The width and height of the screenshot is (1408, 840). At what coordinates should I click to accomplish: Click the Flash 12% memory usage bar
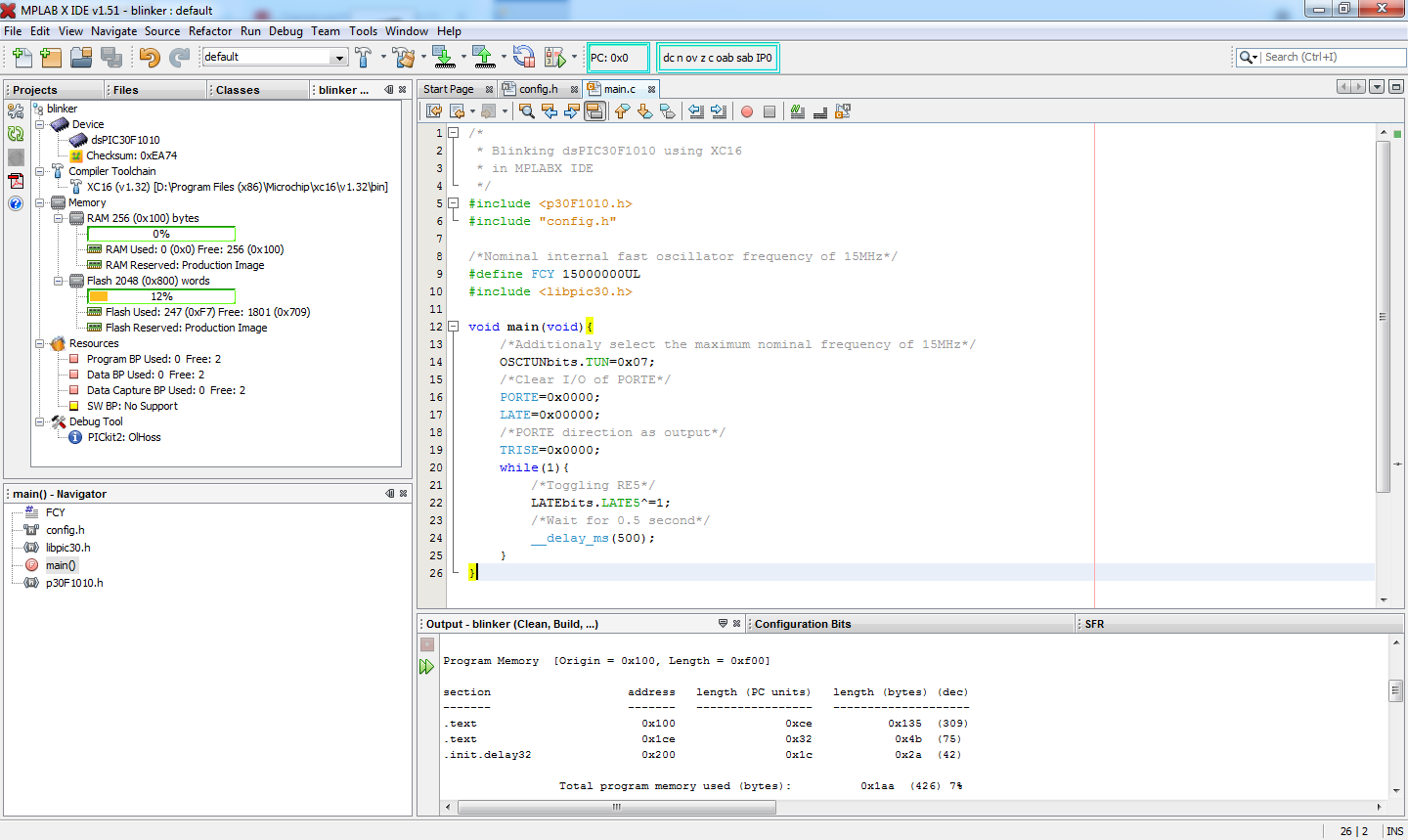click(162, 295)
